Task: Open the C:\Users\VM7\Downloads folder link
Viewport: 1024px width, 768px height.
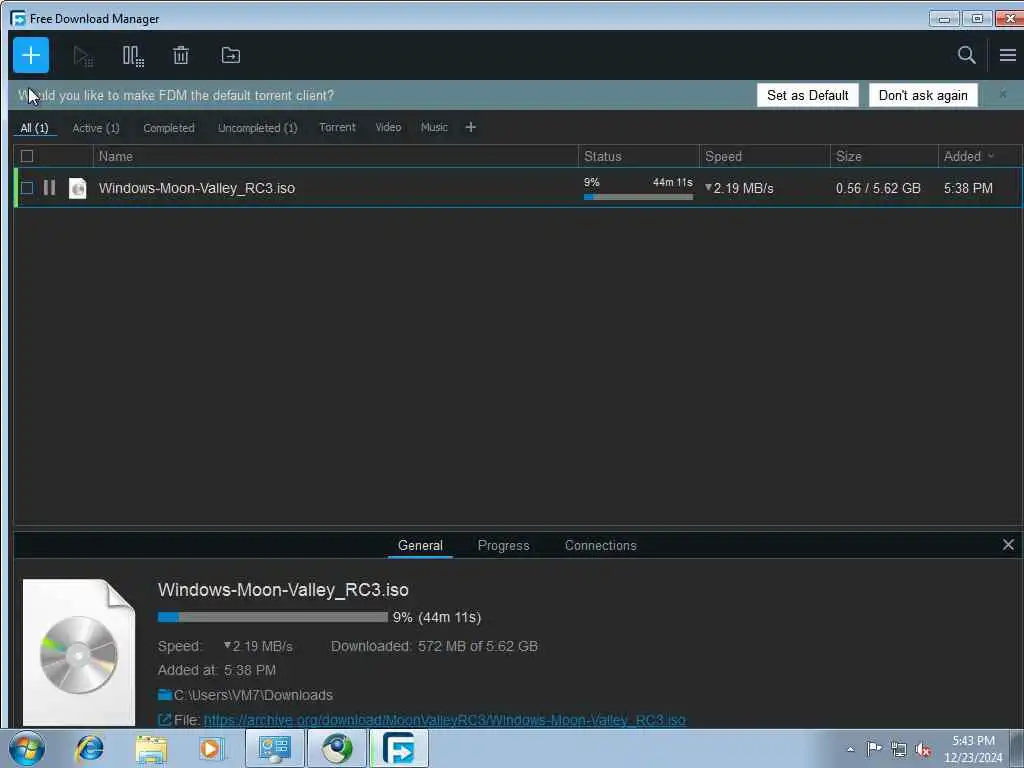Action: pyautogui.click(x=253, y=695)
